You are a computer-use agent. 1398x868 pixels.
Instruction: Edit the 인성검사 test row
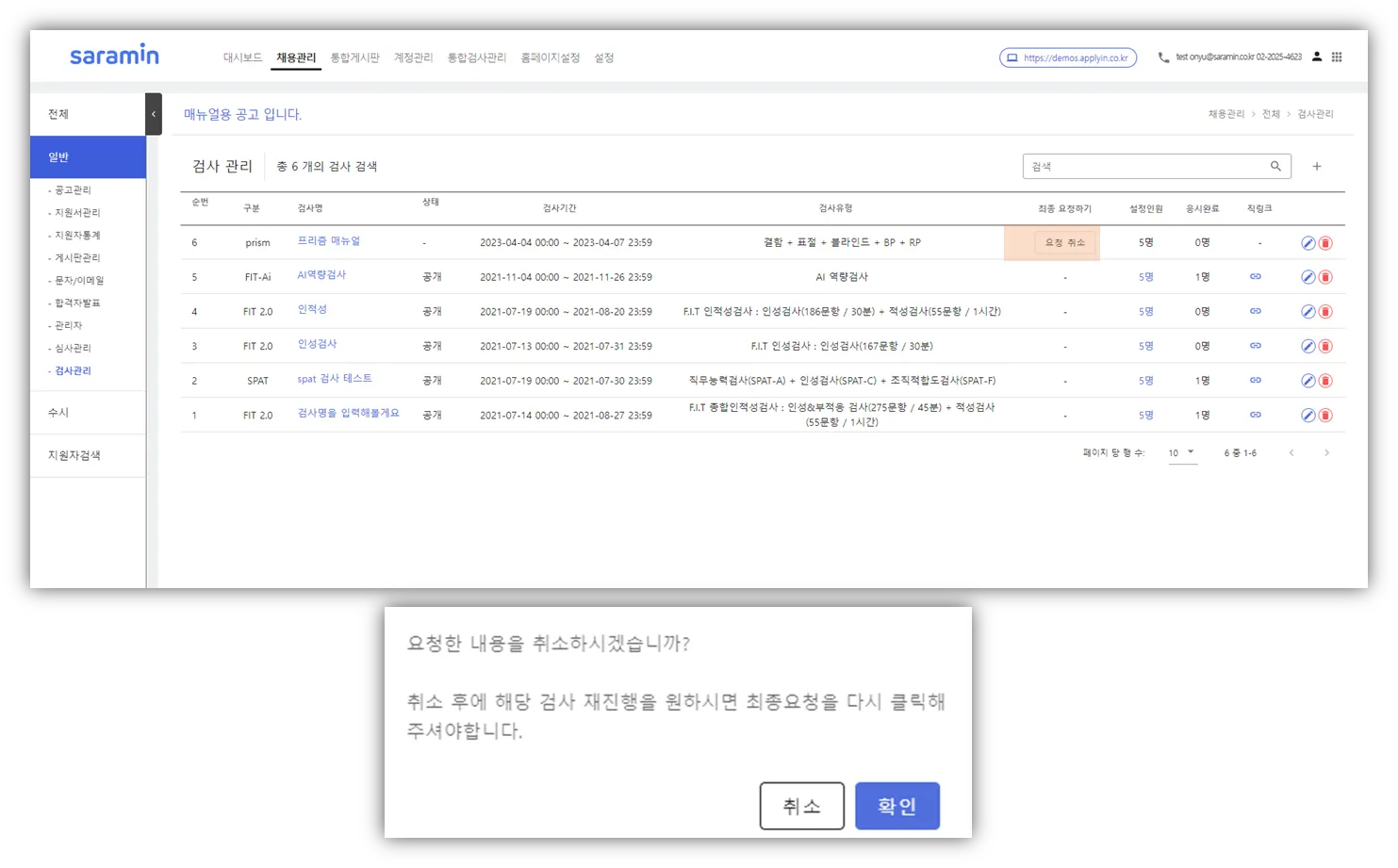(1308, 346)
